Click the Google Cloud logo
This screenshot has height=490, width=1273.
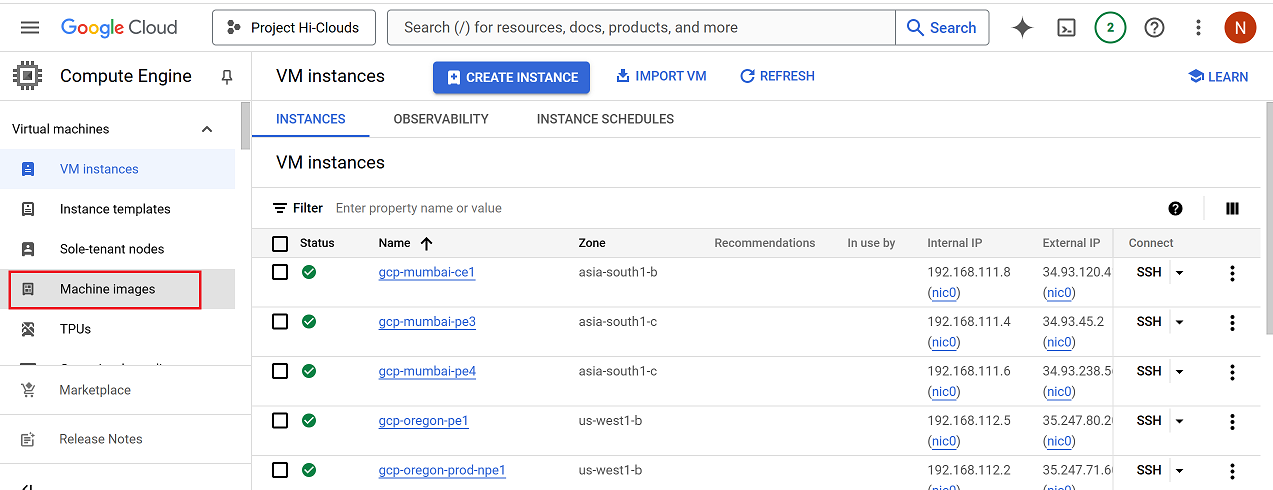(x=119, y=28)
